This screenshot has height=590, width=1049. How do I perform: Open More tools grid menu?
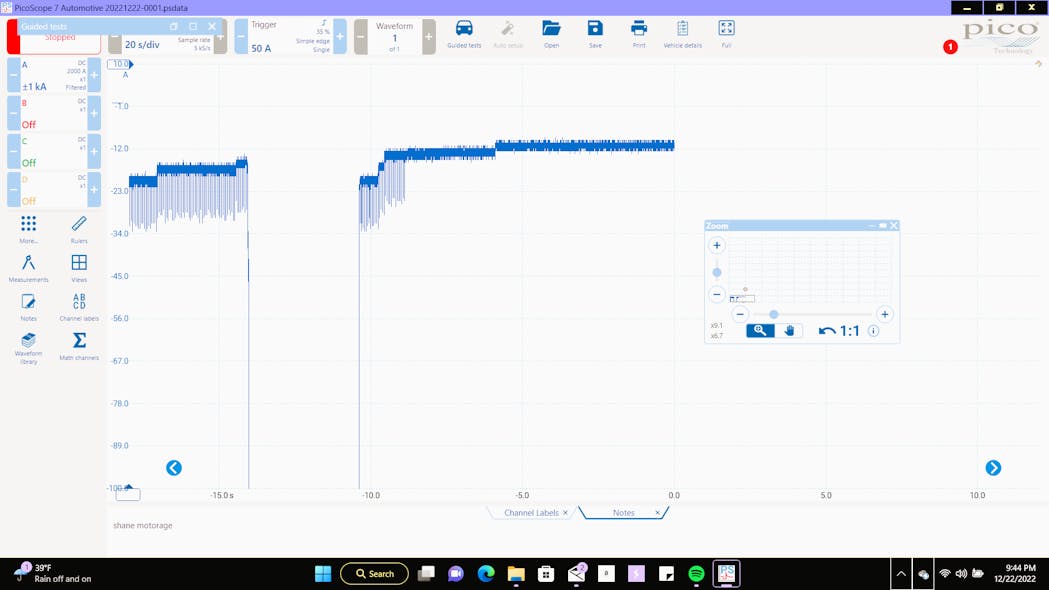[x=28, y=228]
